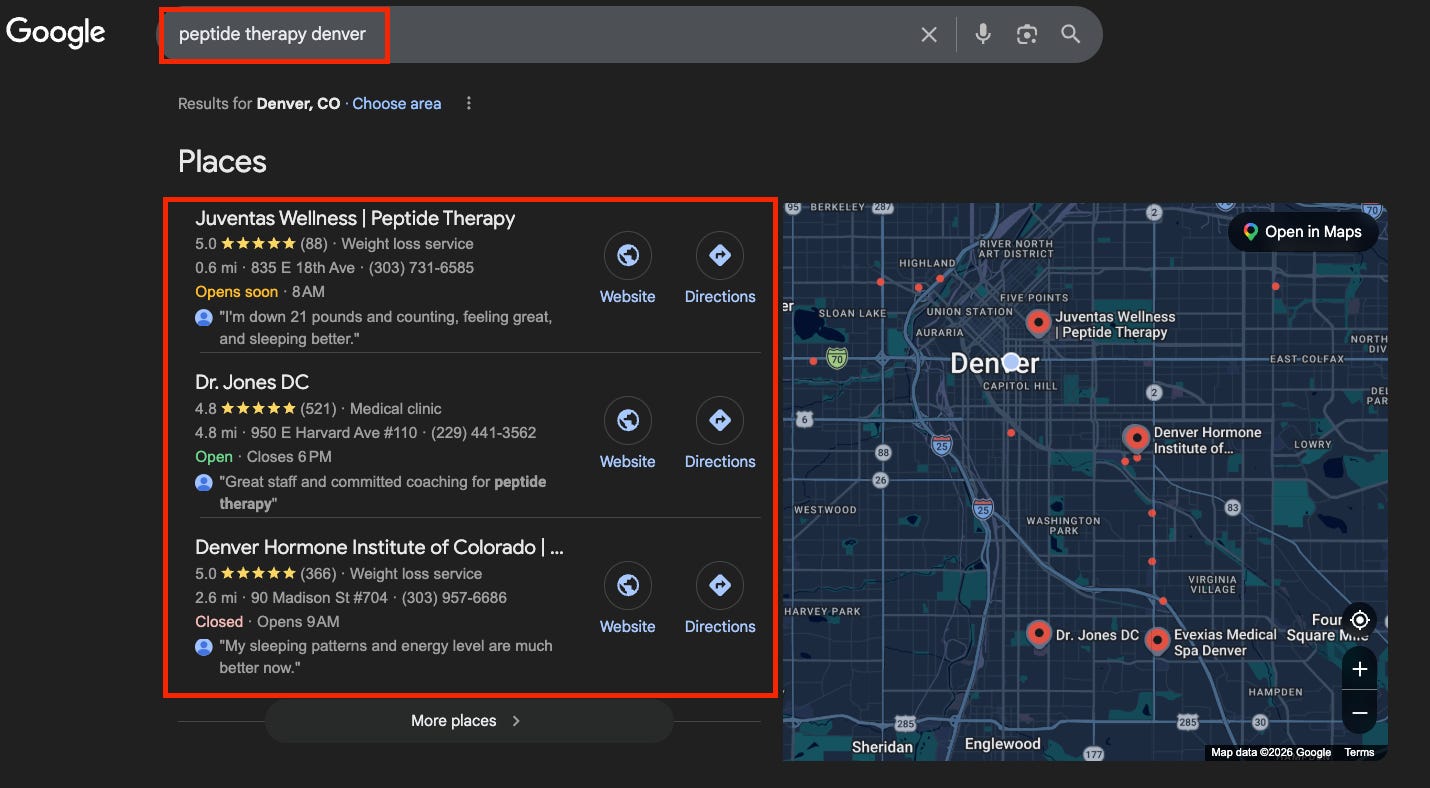
Task: Click the Terms link on the map
Action: (x=1359, y=752)
